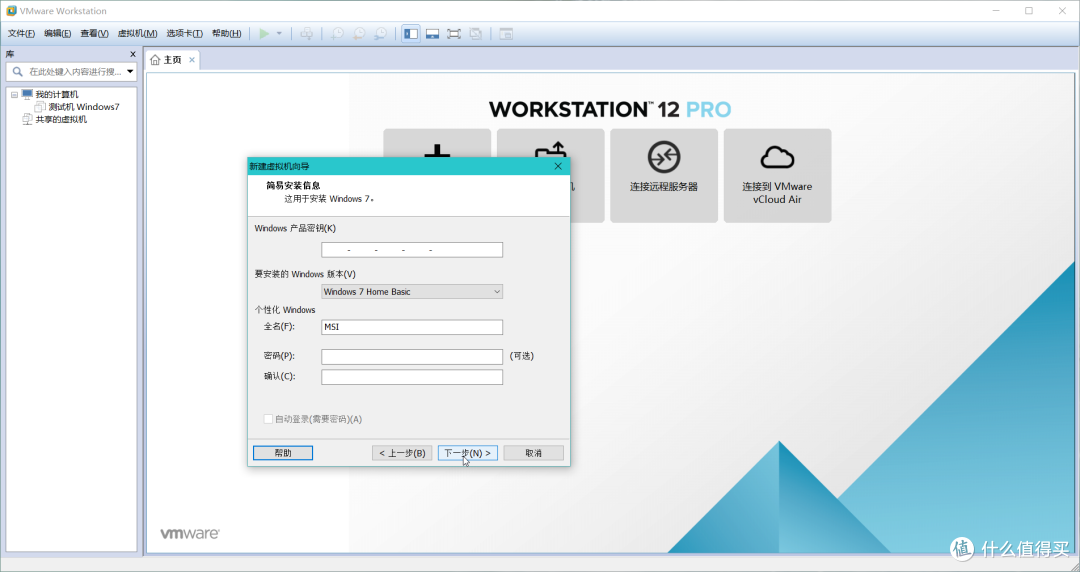Click the 密码(P) password field

point(412,356)
